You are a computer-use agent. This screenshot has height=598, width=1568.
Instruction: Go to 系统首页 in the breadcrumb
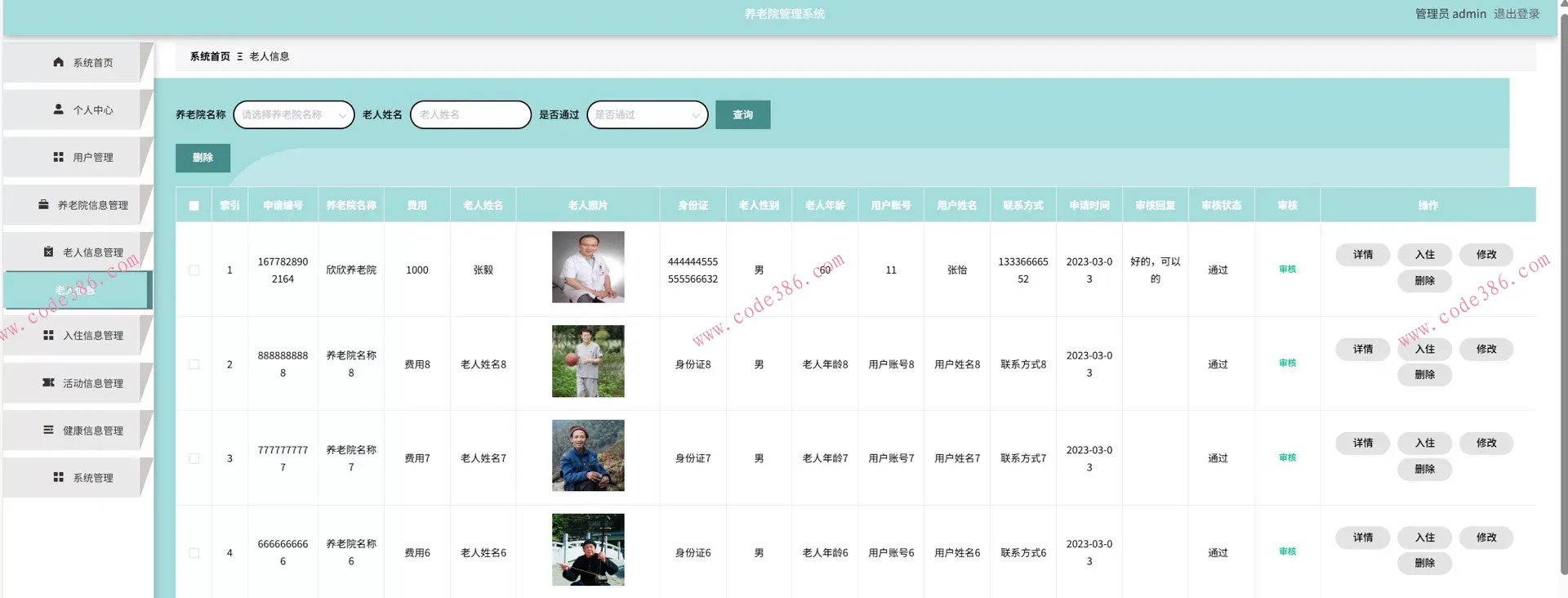(x=210, y=56)
